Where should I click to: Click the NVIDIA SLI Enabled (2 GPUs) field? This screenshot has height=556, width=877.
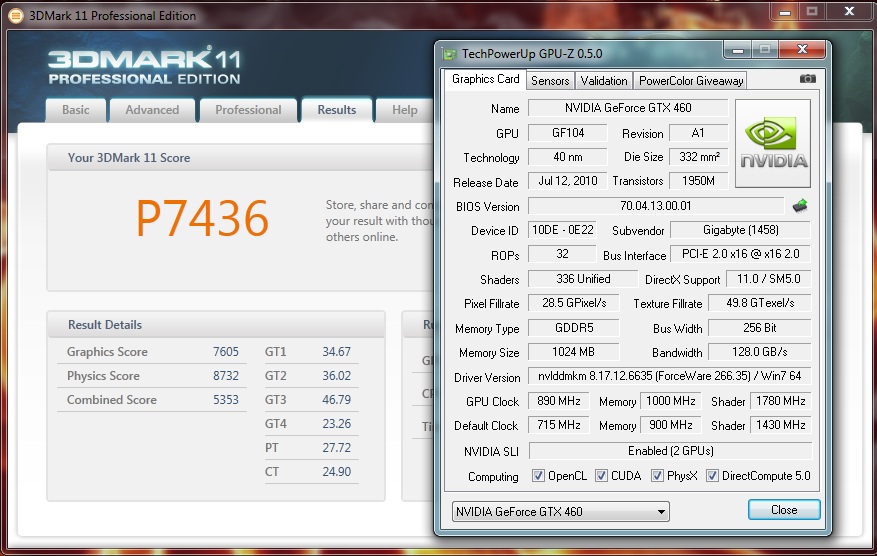click(x=670, y=450)
